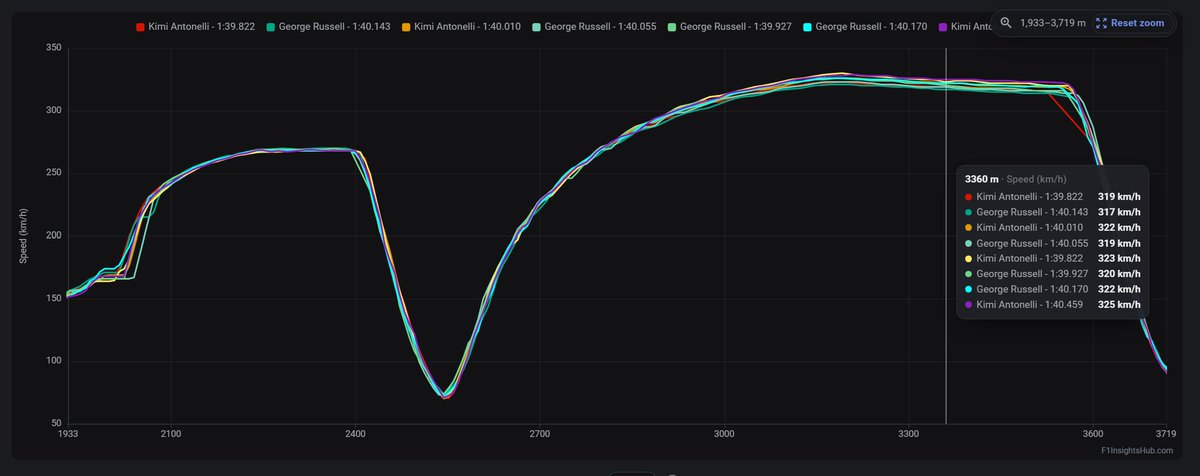
Task: Click the tooltip row with 325 km/h
Action: pos(1053,304)
